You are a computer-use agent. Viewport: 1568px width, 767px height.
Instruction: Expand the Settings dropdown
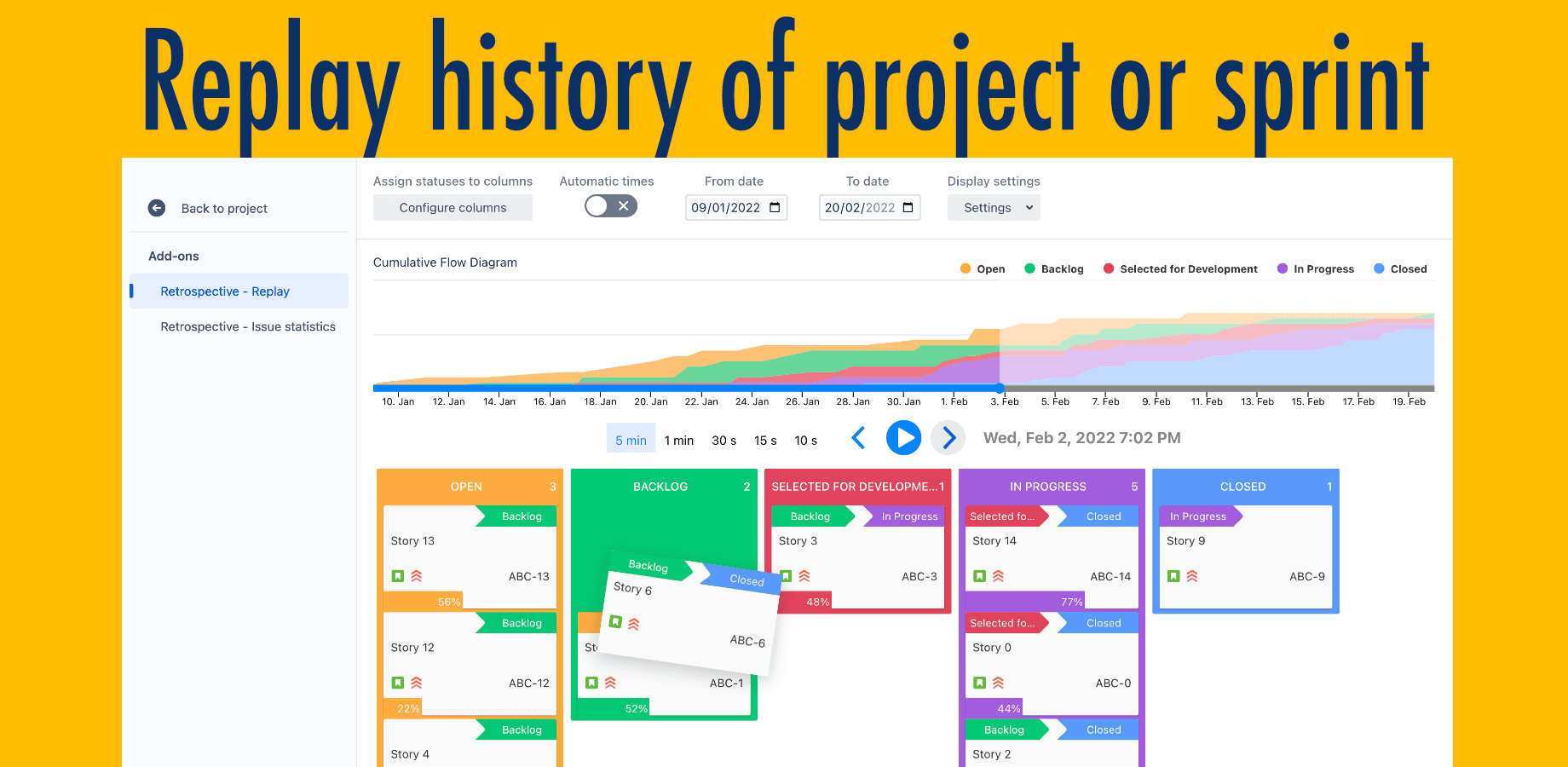994,207
